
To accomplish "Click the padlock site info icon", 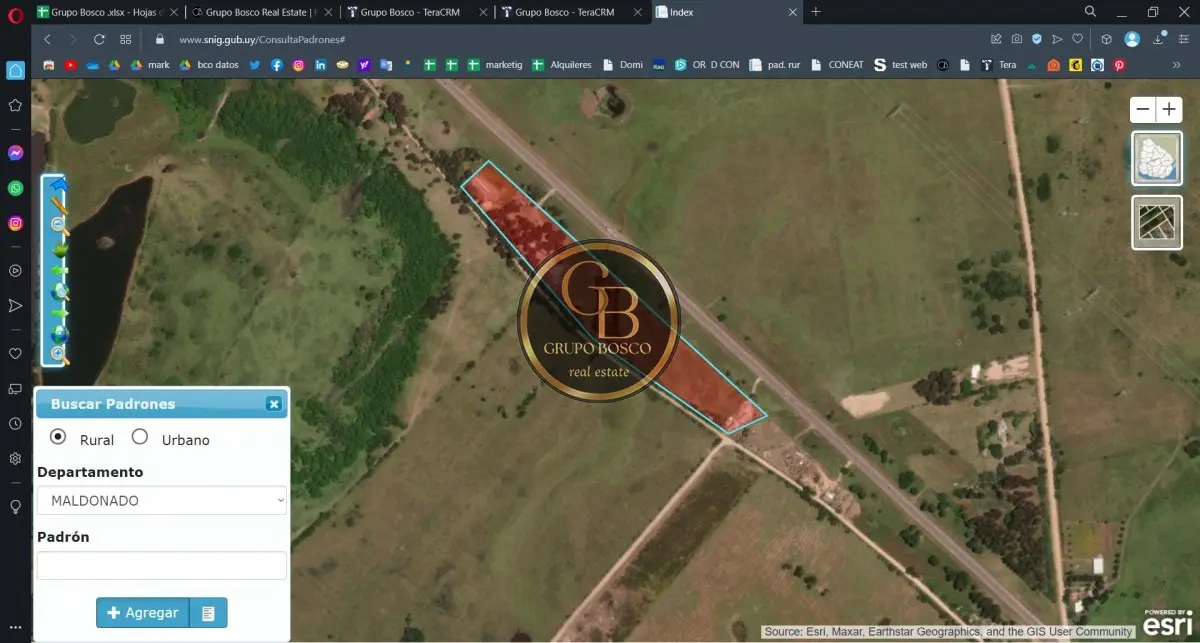I will (159, 39).
